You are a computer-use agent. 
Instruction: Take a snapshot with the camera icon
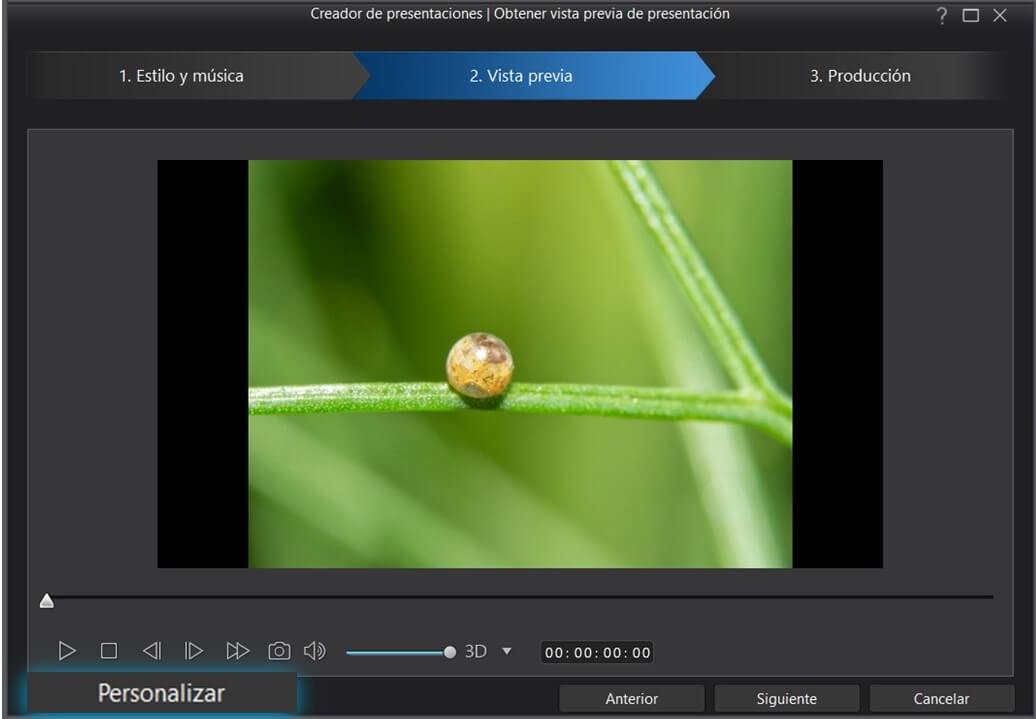pyautogui.click(x=279, y=651)
